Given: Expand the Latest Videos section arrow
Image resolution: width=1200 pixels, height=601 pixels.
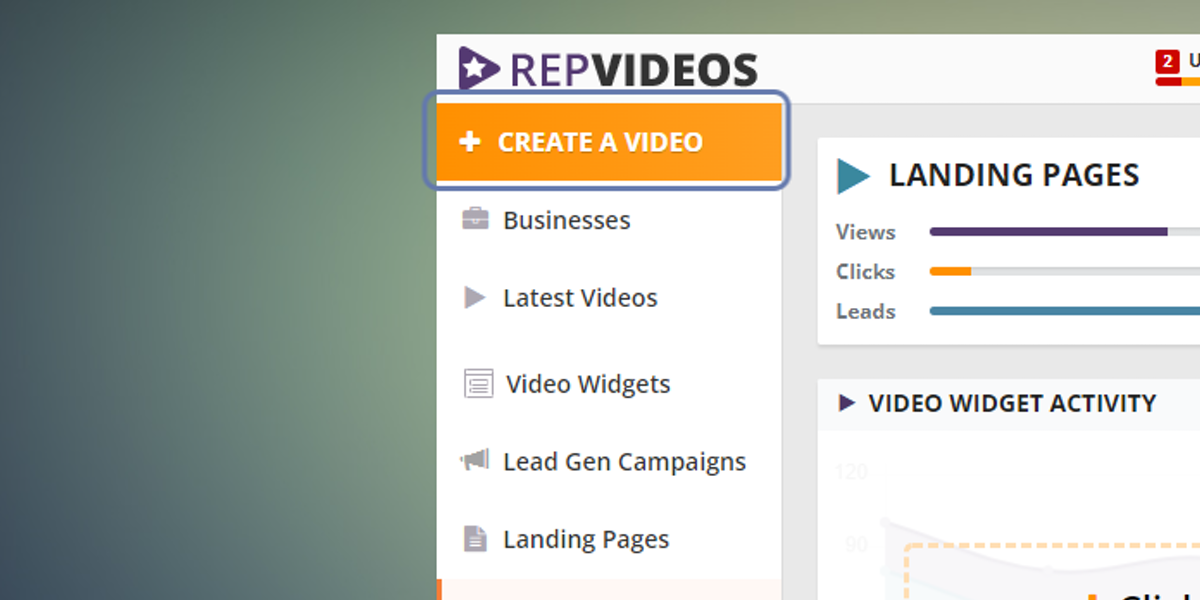Looking at the screenshot, I should click(477, 297).
